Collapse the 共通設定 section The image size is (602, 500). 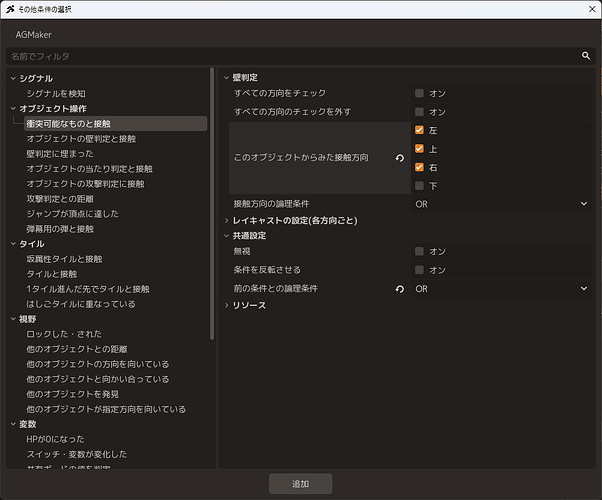pyautogui.click(x=227, y=236)
